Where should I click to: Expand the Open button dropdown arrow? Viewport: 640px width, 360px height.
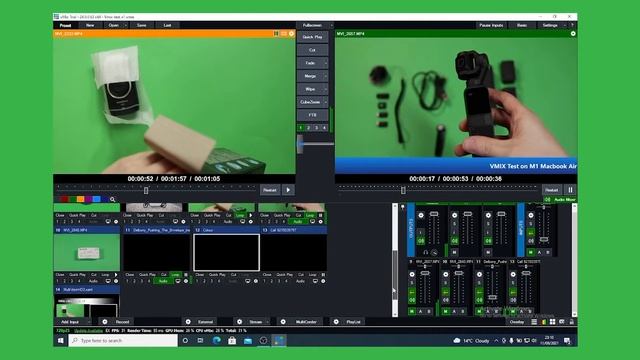[125, 25]
